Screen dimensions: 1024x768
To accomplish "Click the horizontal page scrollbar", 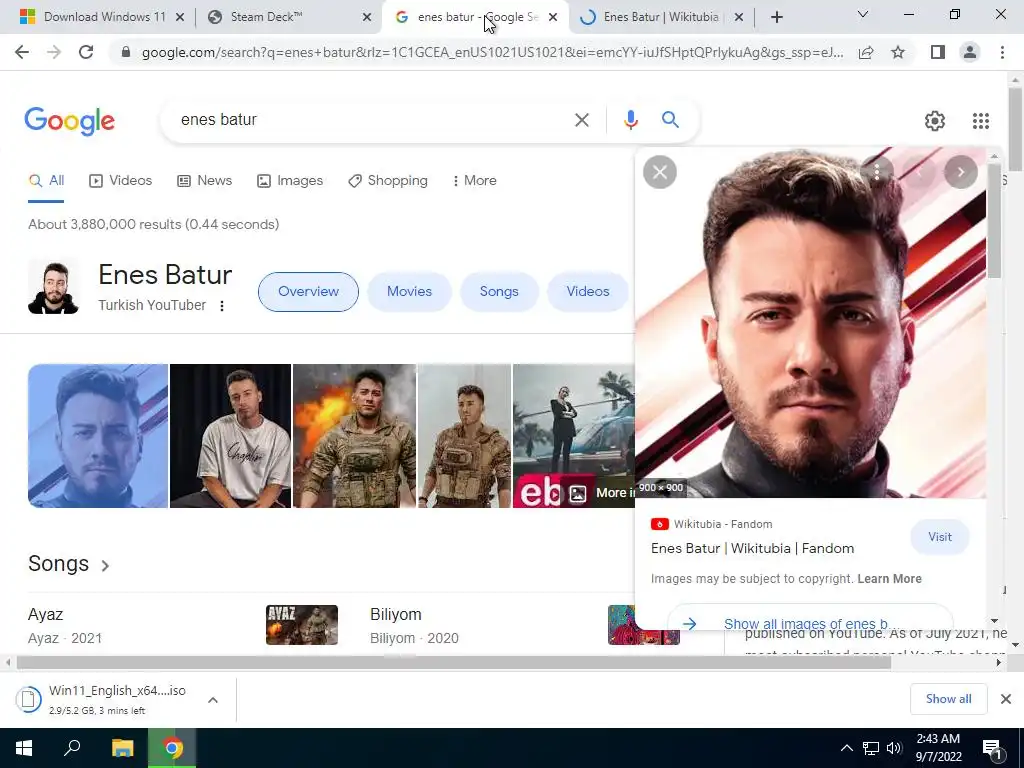I will coord(454,662).
